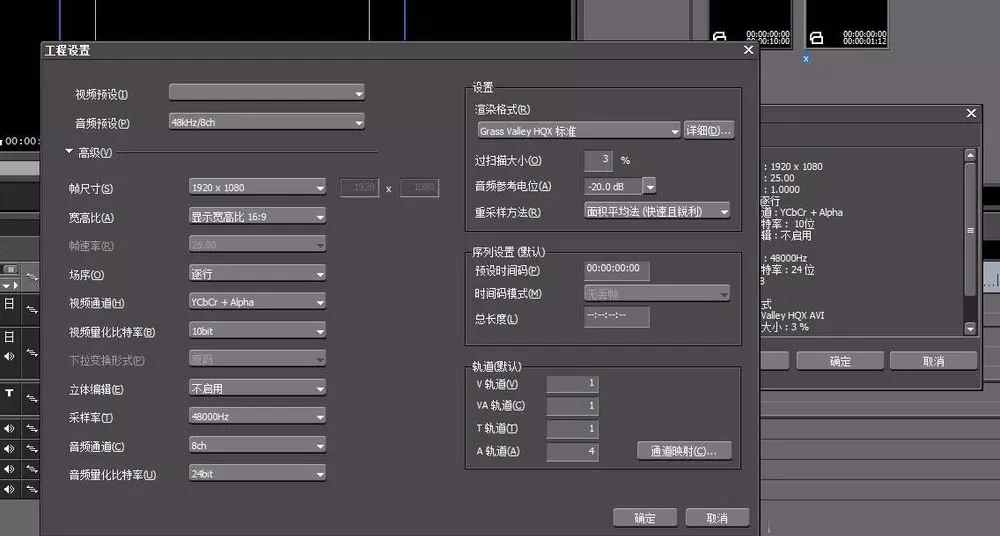The width and height of the screenshot is (1000, 536).
Task: Click the A 轨道 count field
Action: point(572,451)
